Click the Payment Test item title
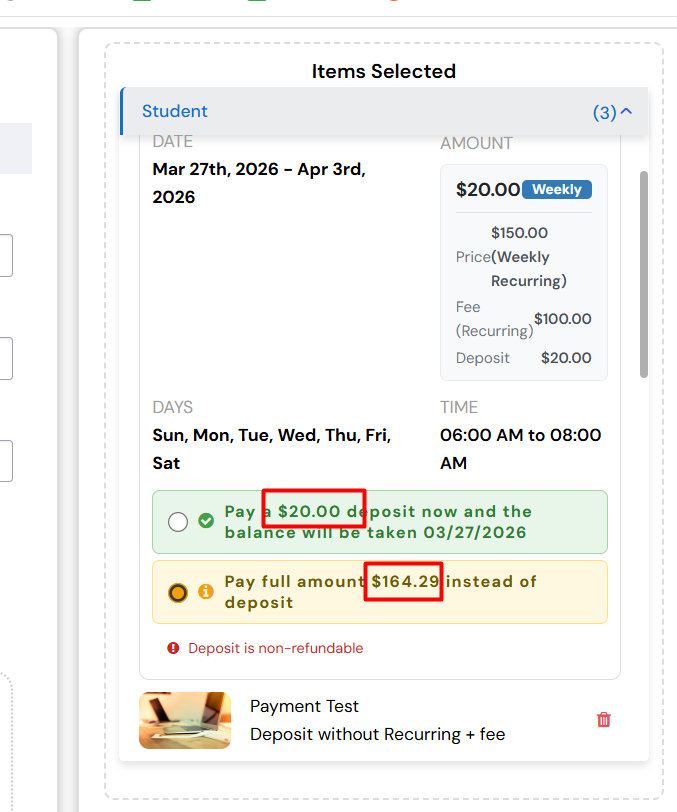This screenshot has height=812, width=677. point(304,706)
